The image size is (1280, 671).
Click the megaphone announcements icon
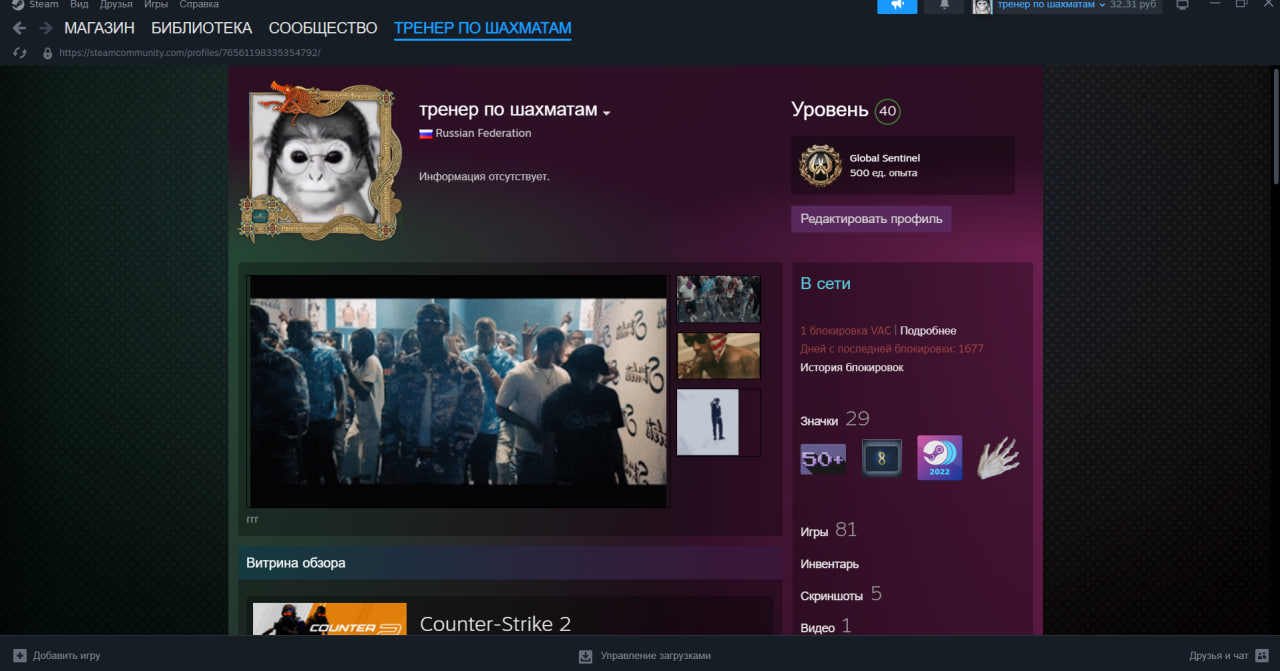tap(897, 5)
